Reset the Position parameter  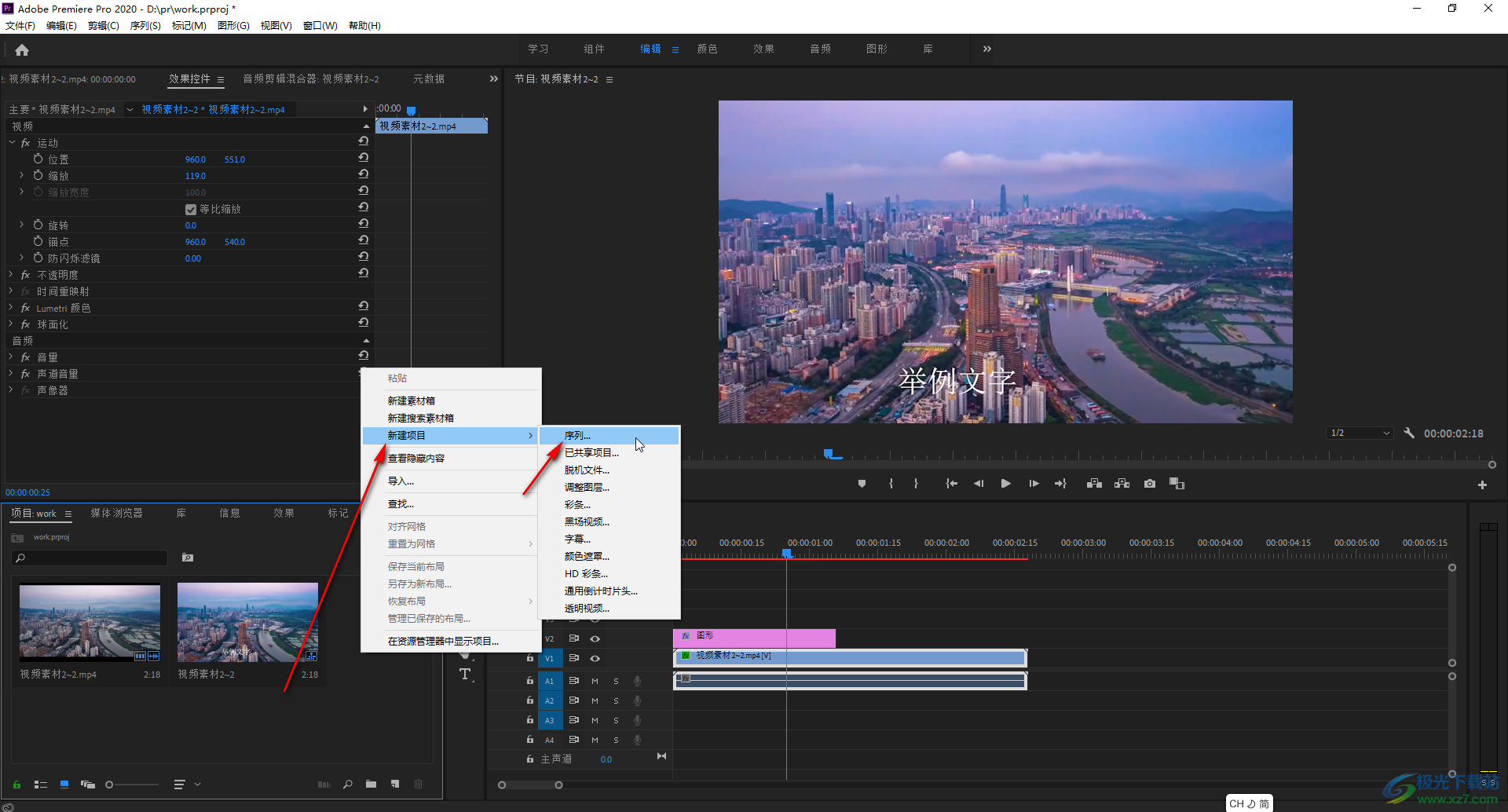(364, 158)
